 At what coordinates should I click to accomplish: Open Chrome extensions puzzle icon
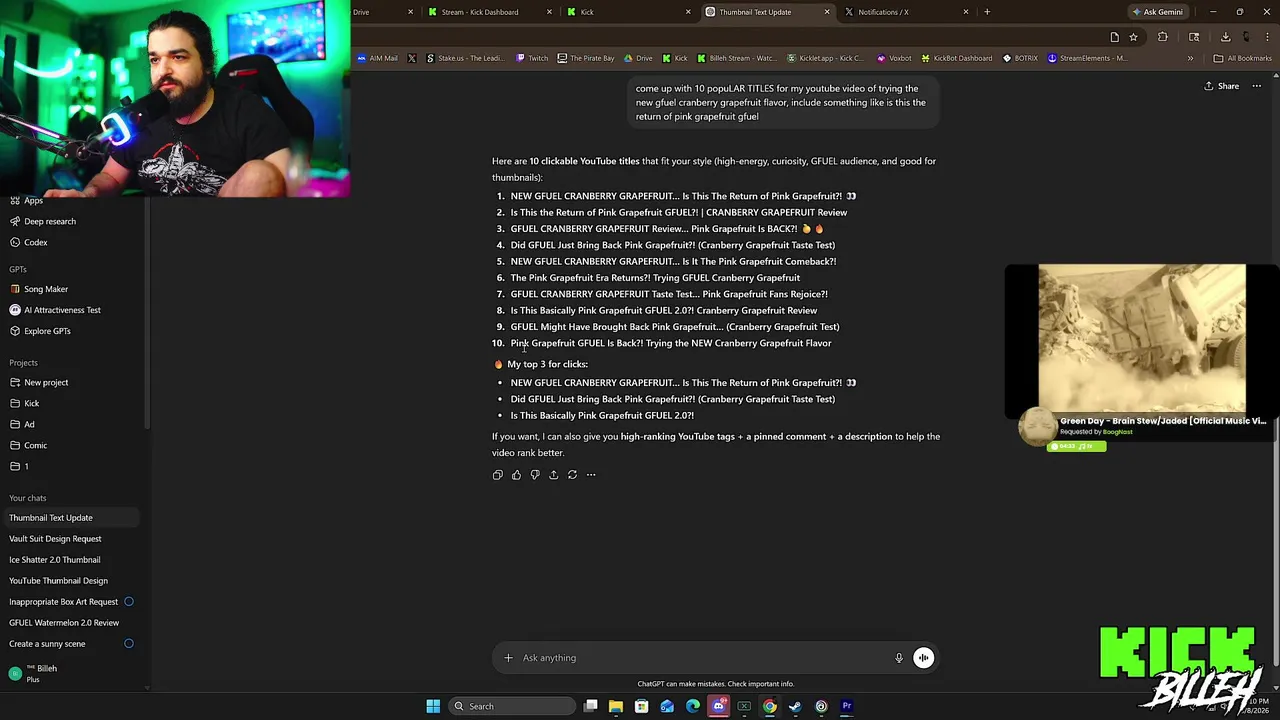[x=1162, y=37]
